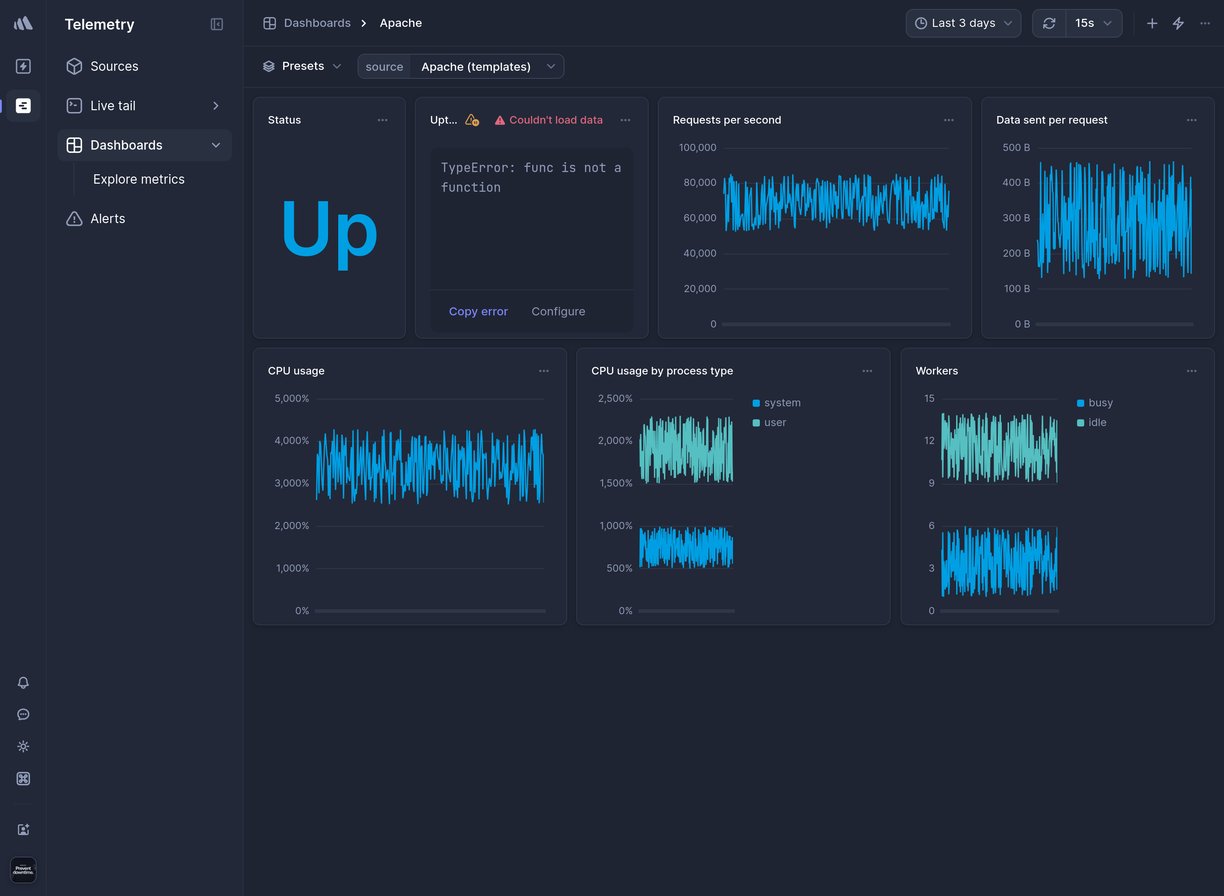
Task: Open the top bar more options ellipsis
Action: (1205, 23)
